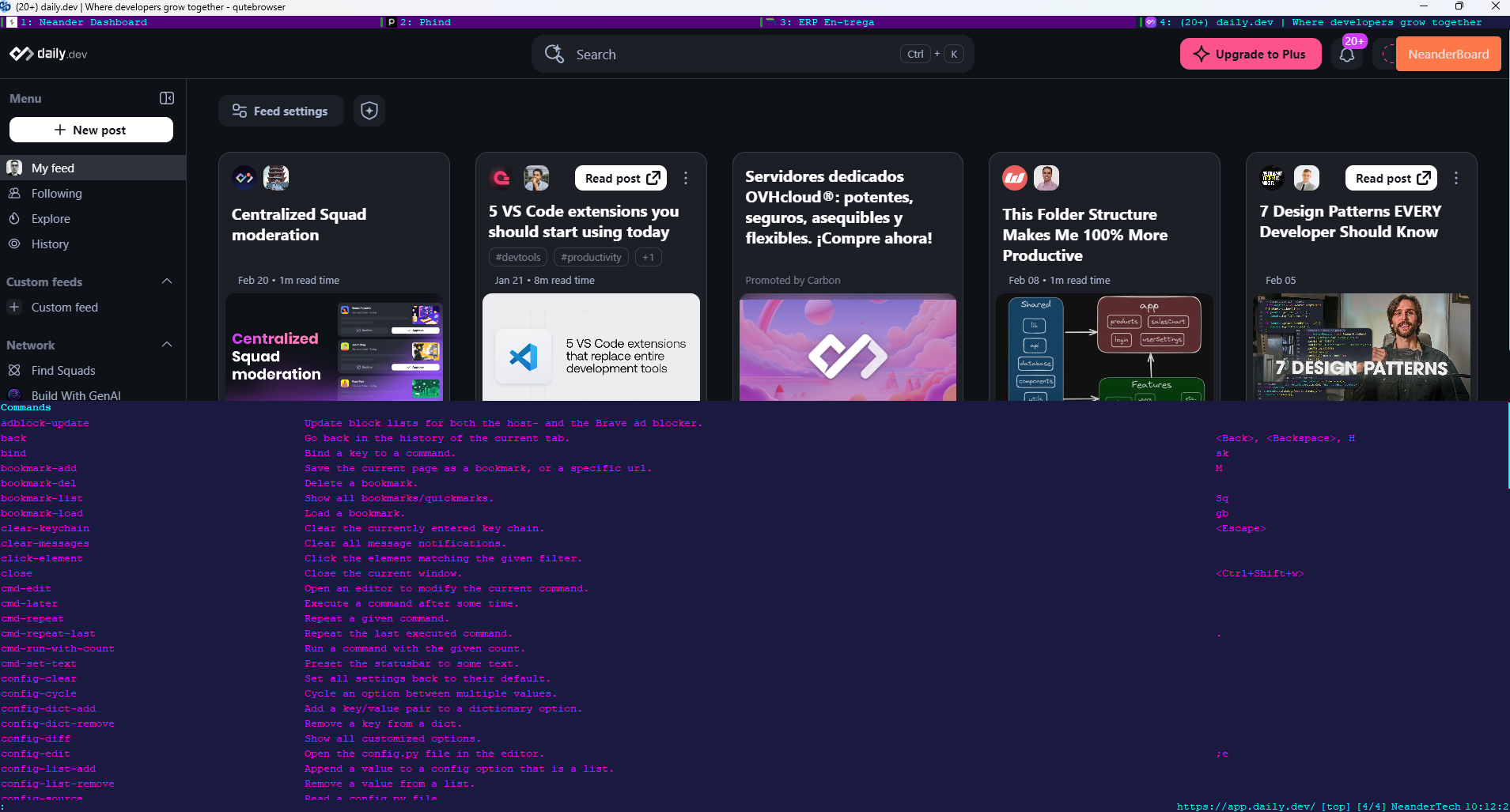1510x812 pixels.
Task: Click the Following people icon
Action: [14, 193]
